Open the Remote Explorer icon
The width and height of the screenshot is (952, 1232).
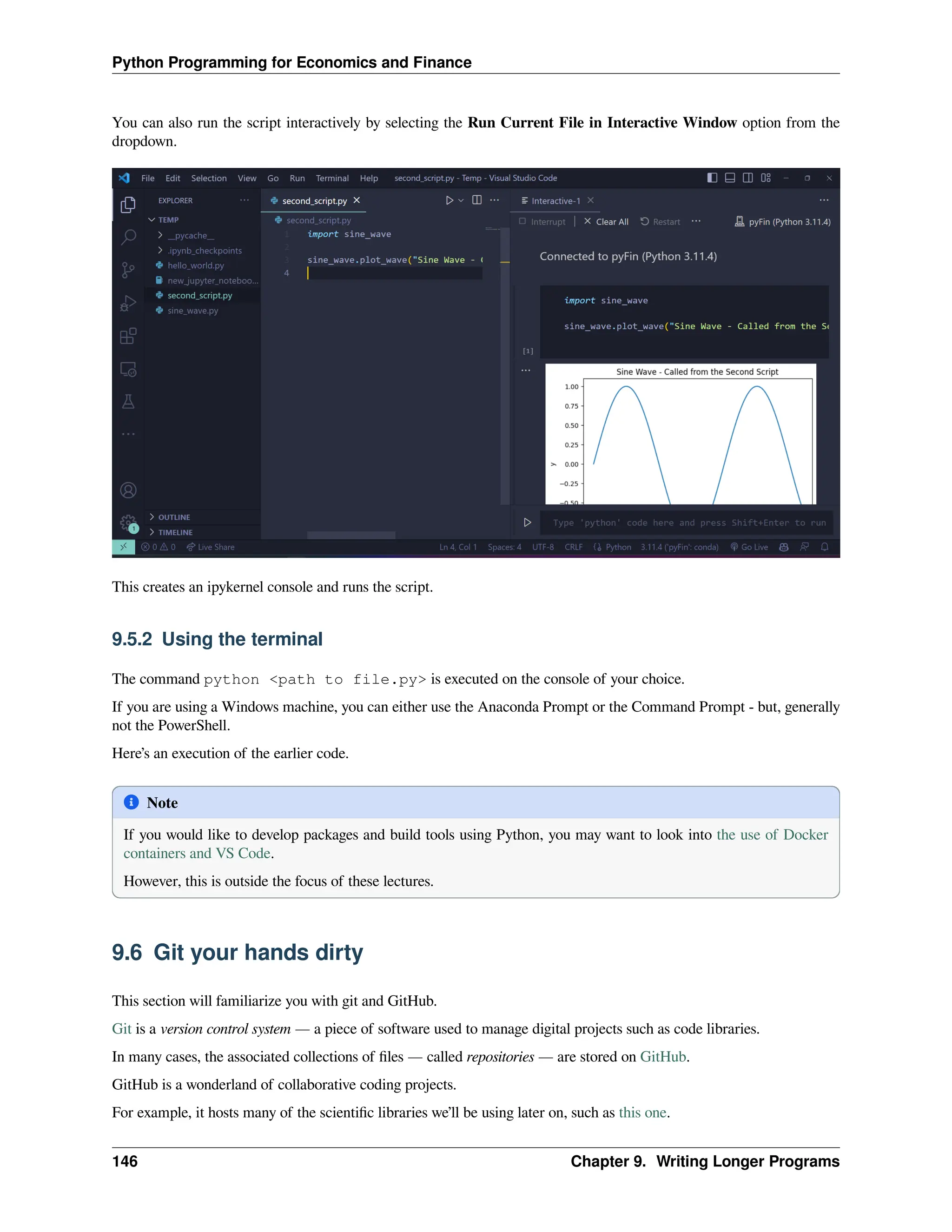pyautogui.click(x=128, y=369)
